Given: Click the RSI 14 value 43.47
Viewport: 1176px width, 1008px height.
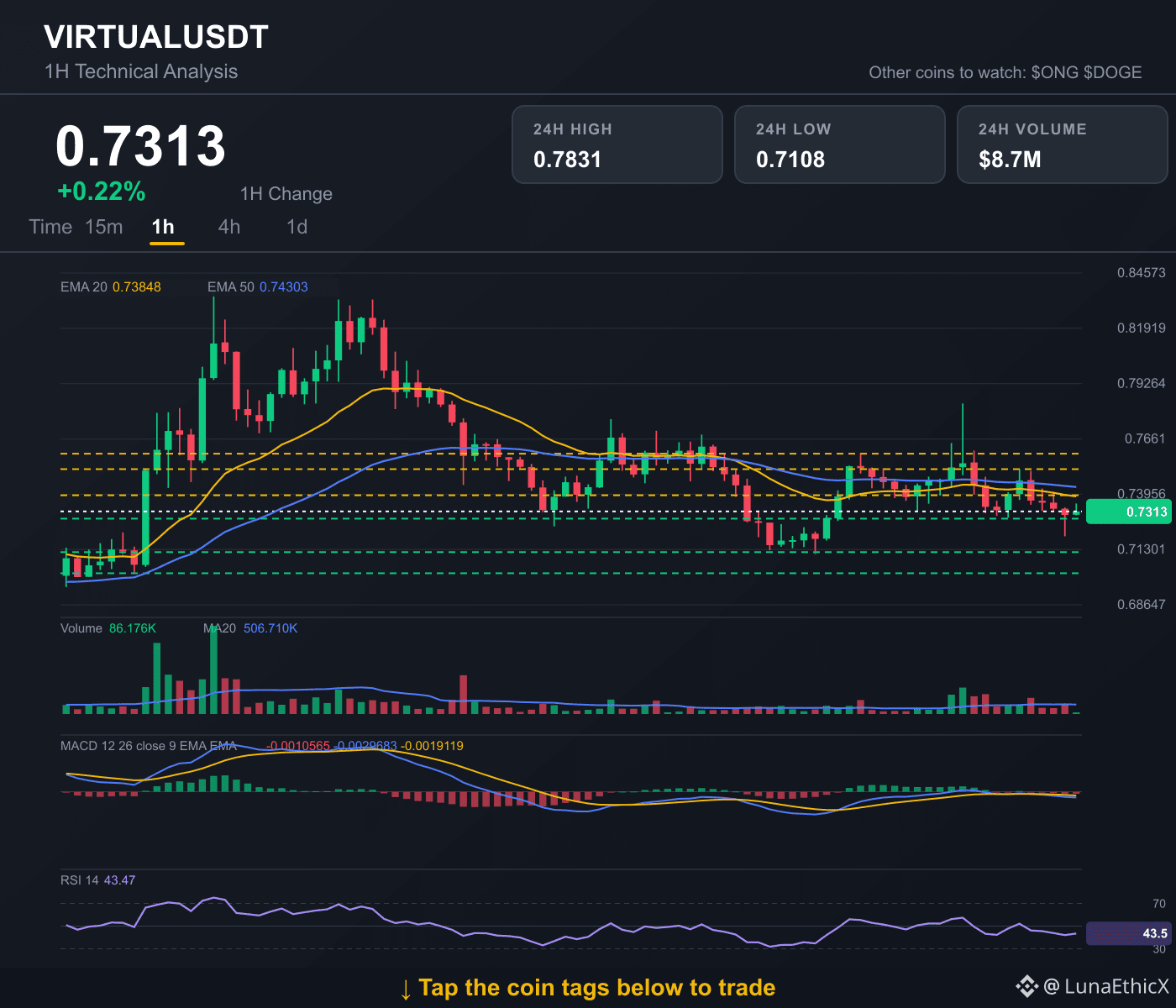Looking at the screenshot, I should pos(119,880).
